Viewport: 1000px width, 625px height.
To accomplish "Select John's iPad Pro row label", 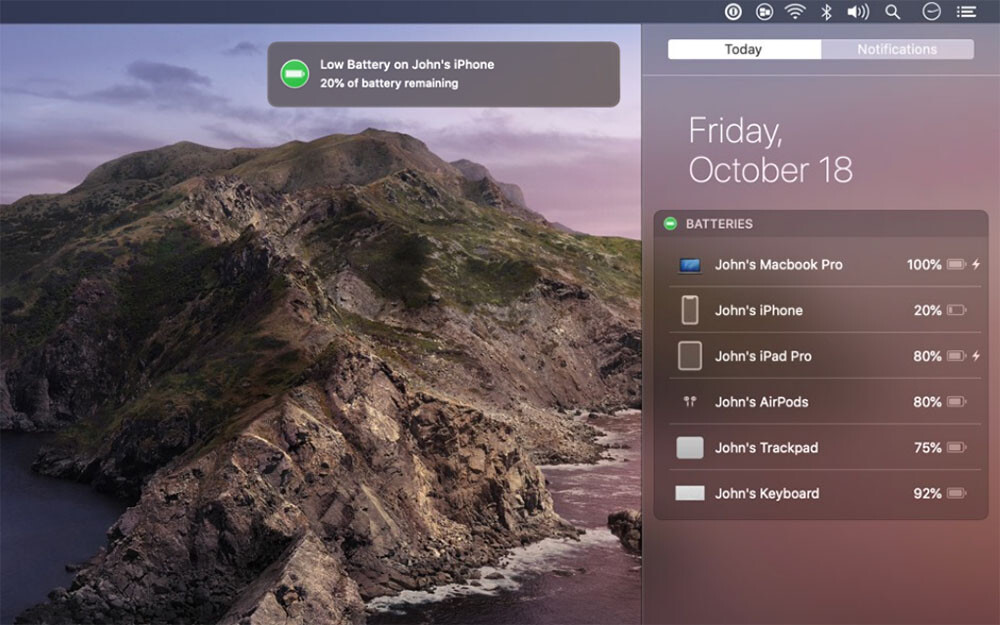I will click(763, 357).
